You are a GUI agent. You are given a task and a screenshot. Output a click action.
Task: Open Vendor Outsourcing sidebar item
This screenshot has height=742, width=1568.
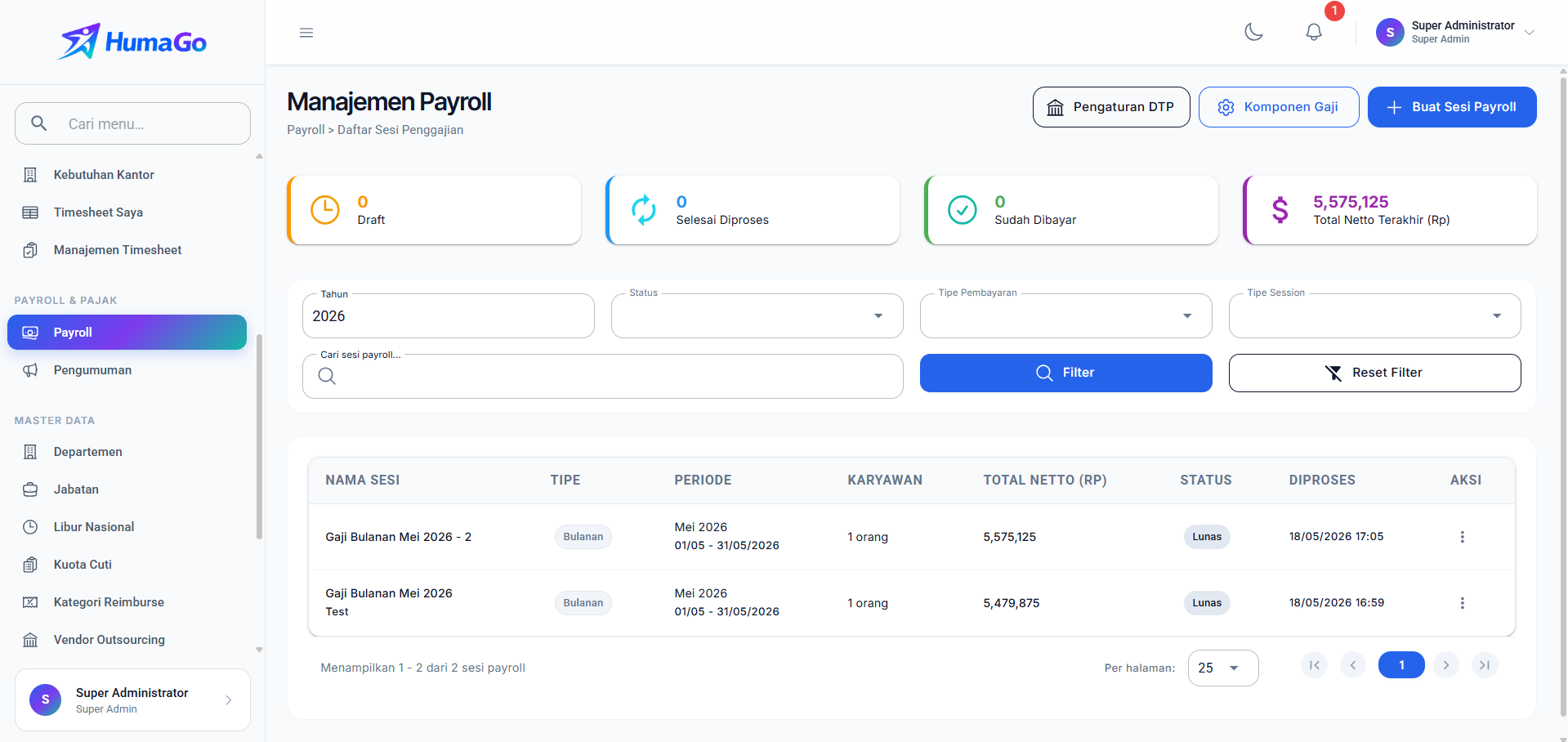[127, 640]
